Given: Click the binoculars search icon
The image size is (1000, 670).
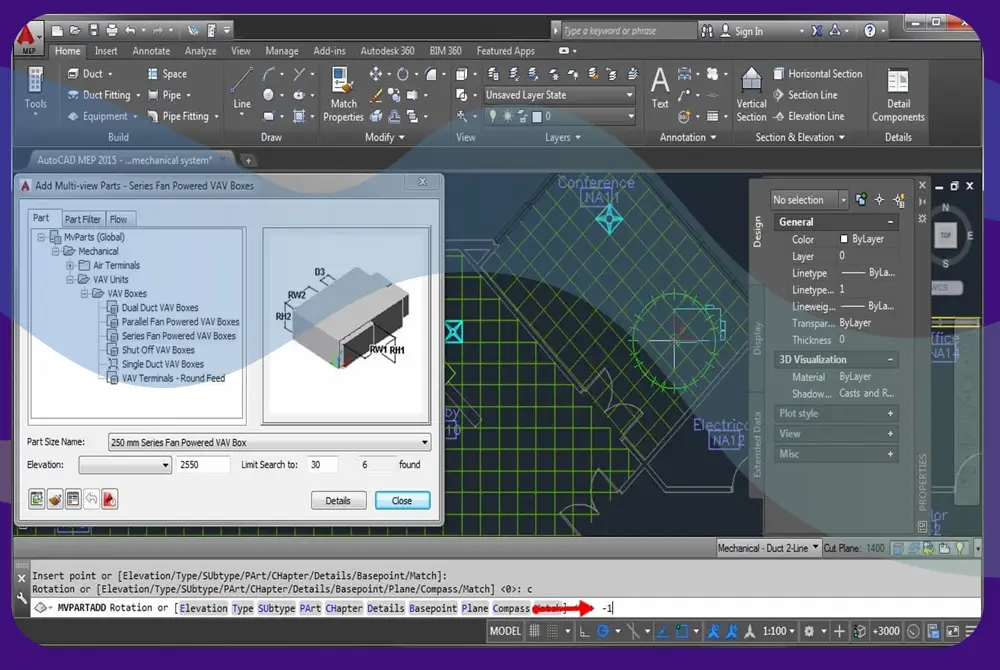Looking at the screenshot, I should [707, 31].
